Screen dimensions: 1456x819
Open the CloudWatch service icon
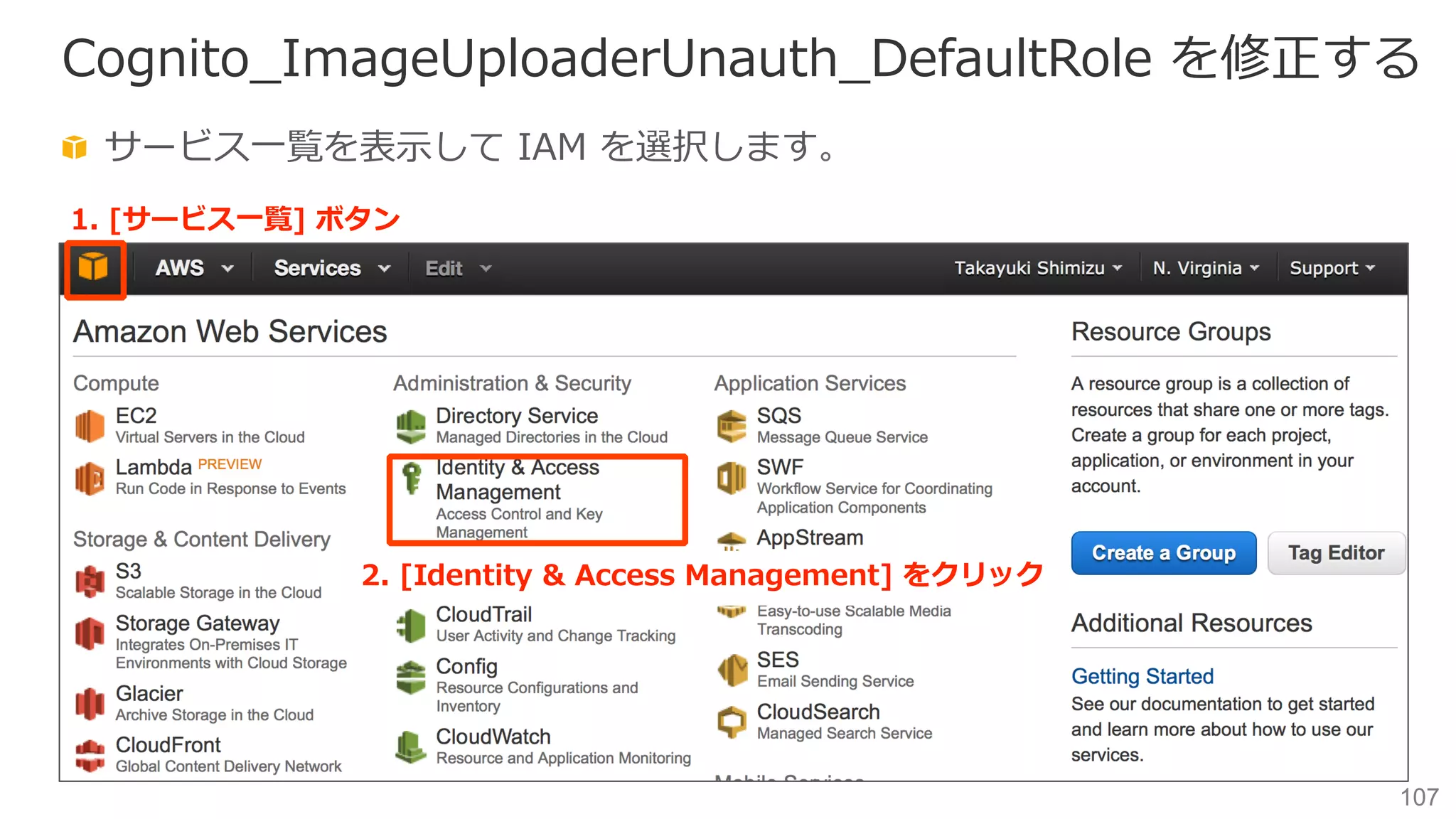[x=411, y=747]
